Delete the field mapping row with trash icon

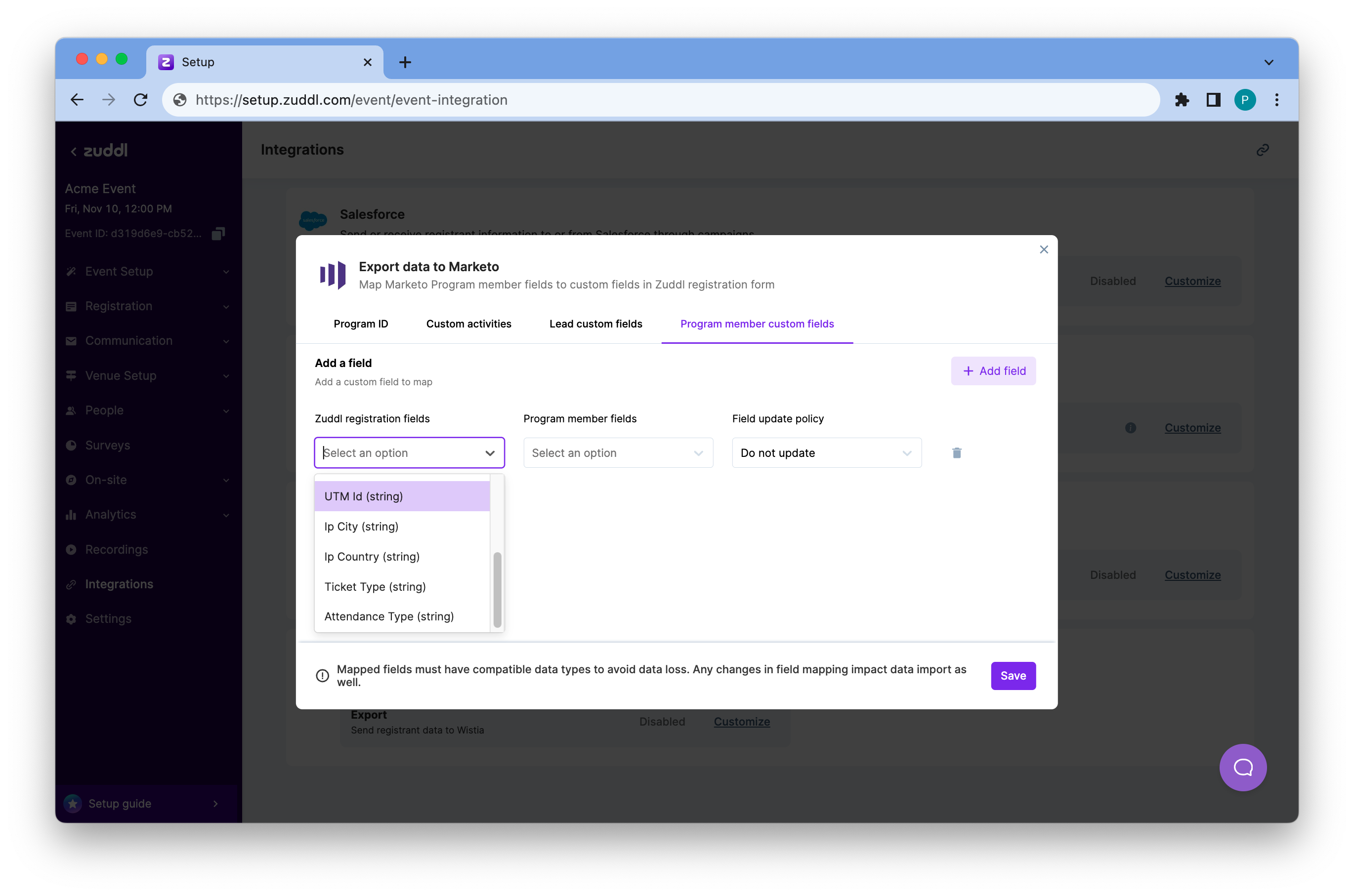tap(957, 452)
